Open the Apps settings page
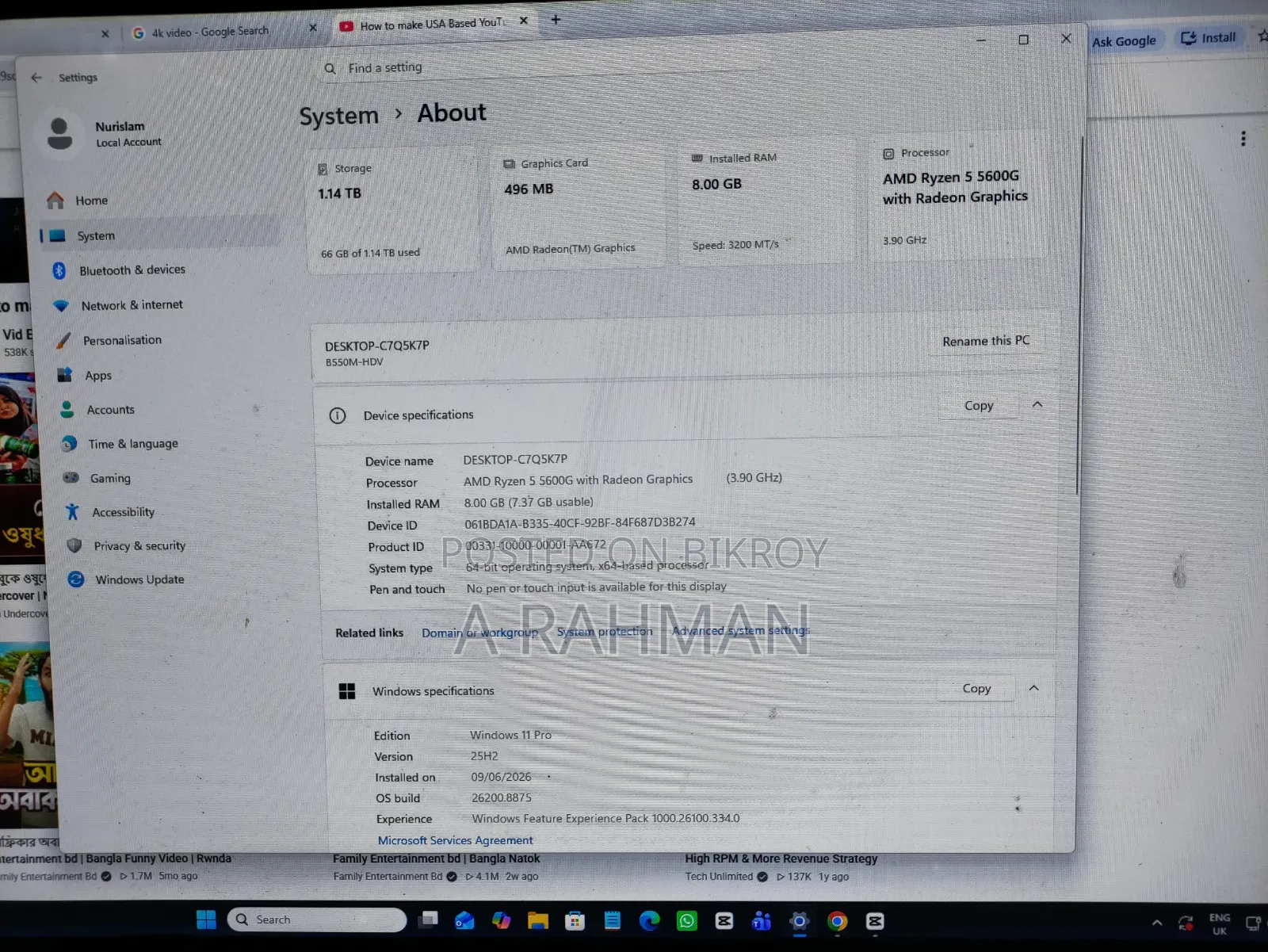This screenshot has width=1268, height=952. click(x=98, y=376)
